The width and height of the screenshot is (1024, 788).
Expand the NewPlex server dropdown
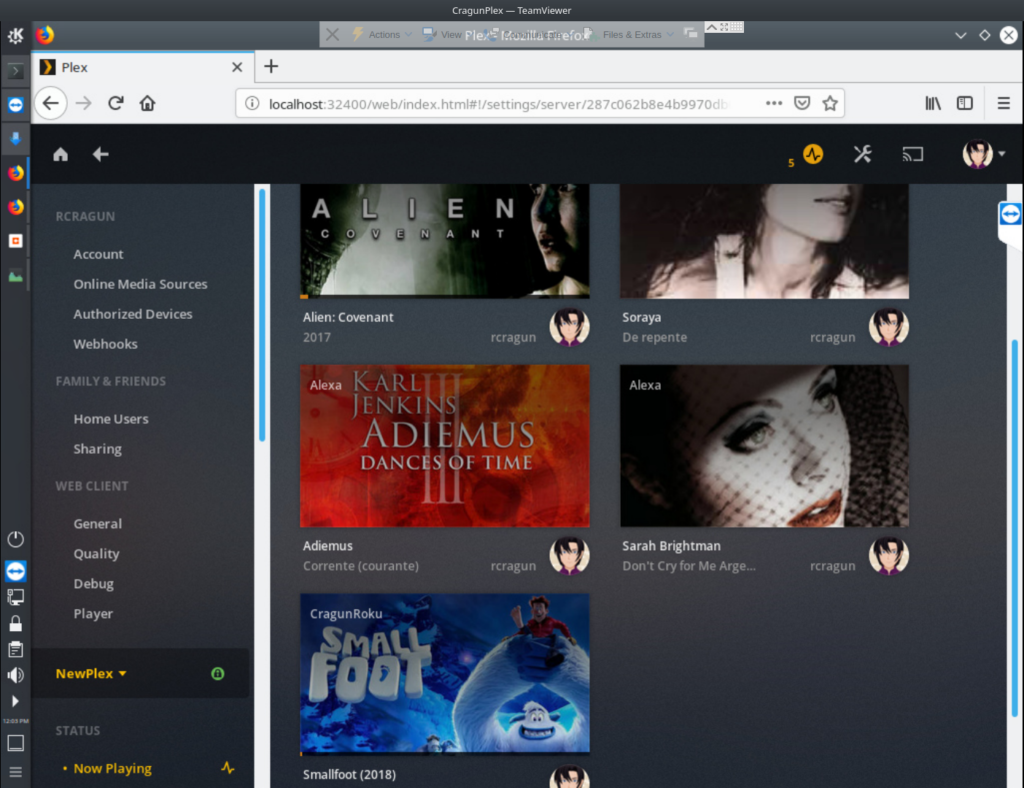click(x=91, y=674)
